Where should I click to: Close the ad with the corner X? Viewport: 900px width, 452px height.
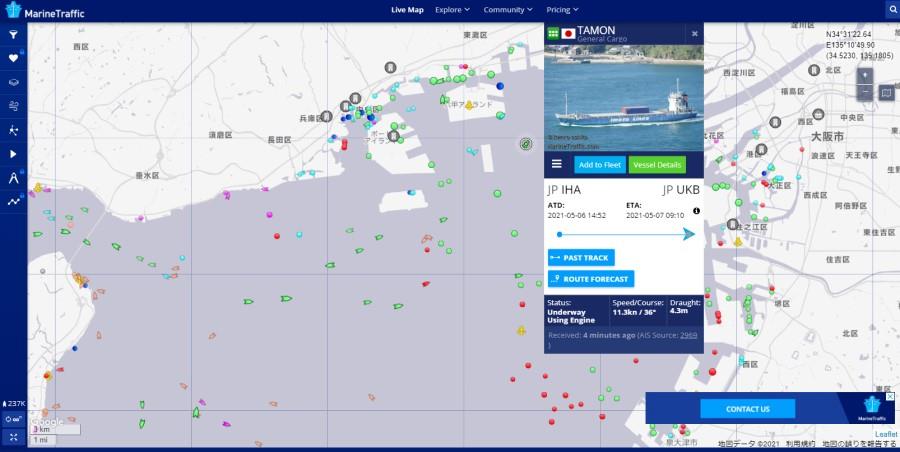pos(889,396)
